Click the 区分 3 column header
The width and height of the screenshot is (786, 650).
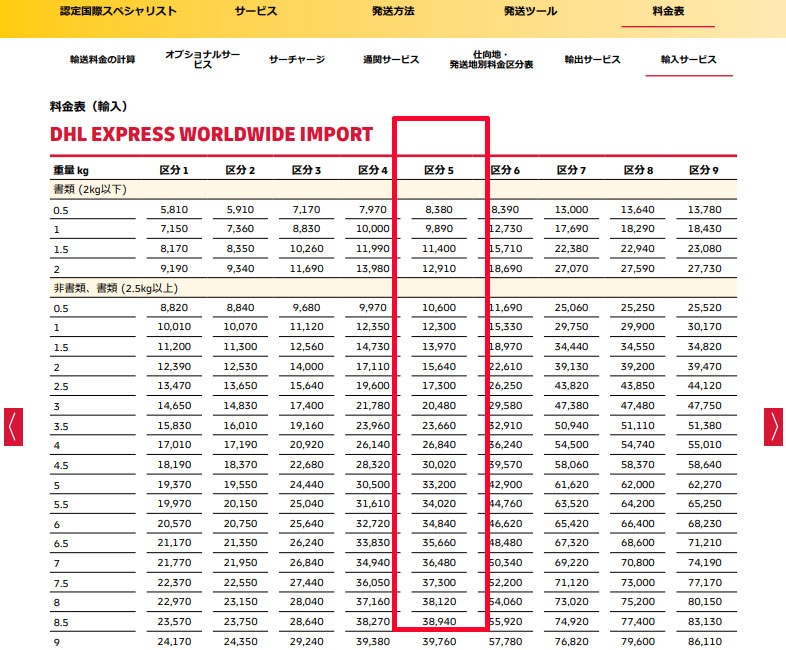(x=306, y=170)
